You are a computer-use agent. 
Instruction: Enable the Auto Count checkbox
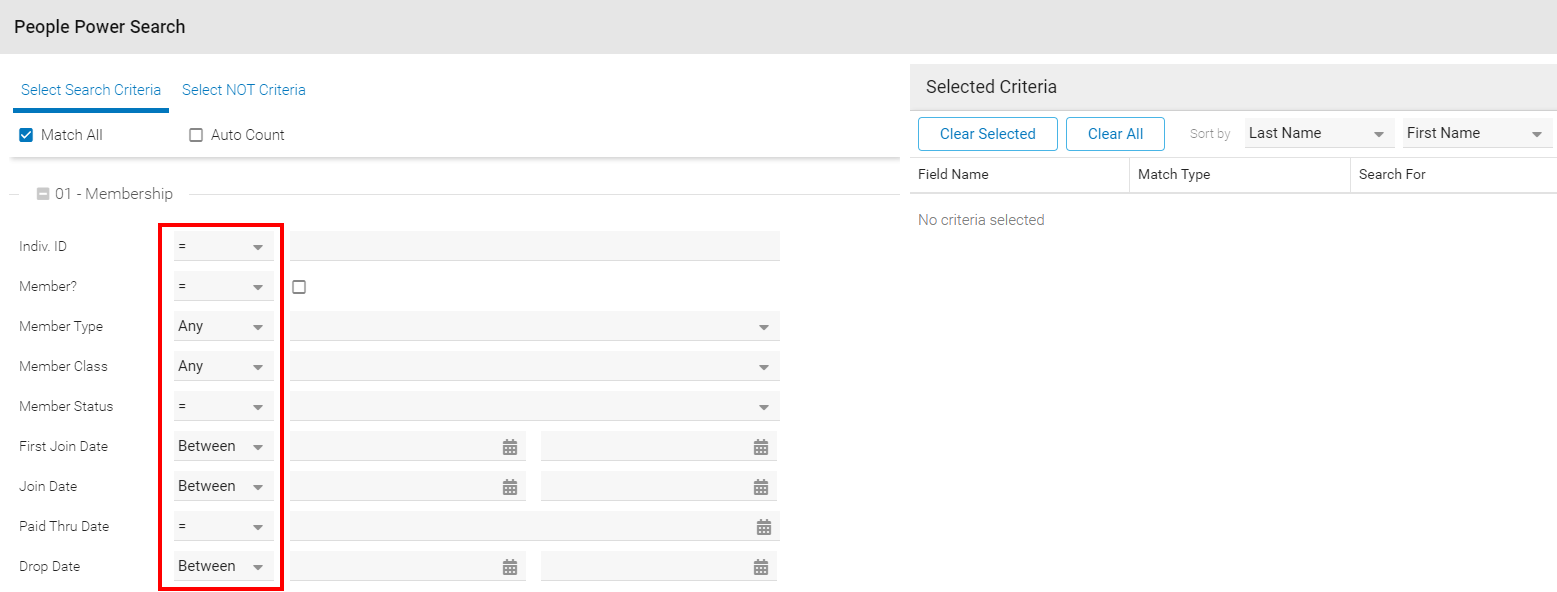(x=196, y=135)
